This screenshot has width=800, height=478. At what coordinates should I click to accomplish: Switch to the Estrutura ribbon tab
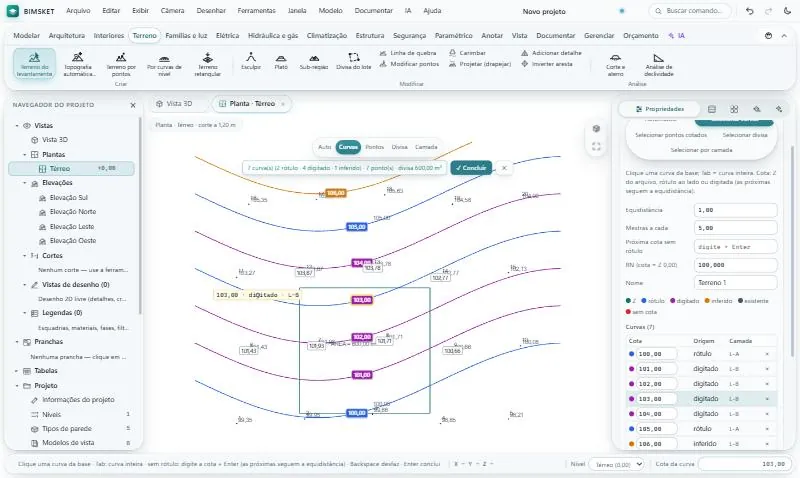point(370,36)
